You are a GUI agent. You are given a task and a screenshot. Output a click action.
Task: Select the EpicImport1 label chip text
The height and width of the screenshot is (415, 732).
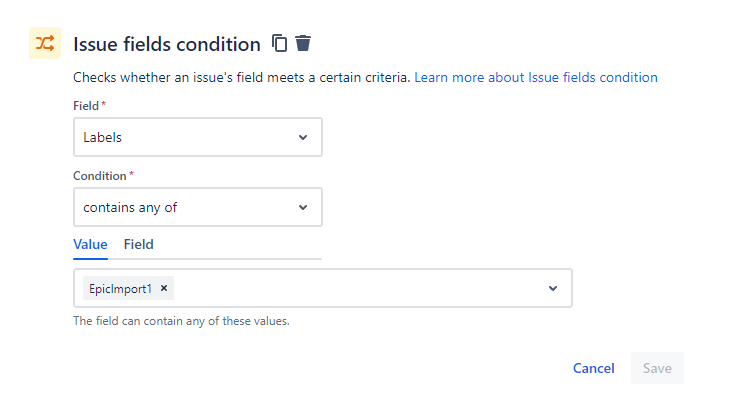pyautogui.click(x=120, y=288)
